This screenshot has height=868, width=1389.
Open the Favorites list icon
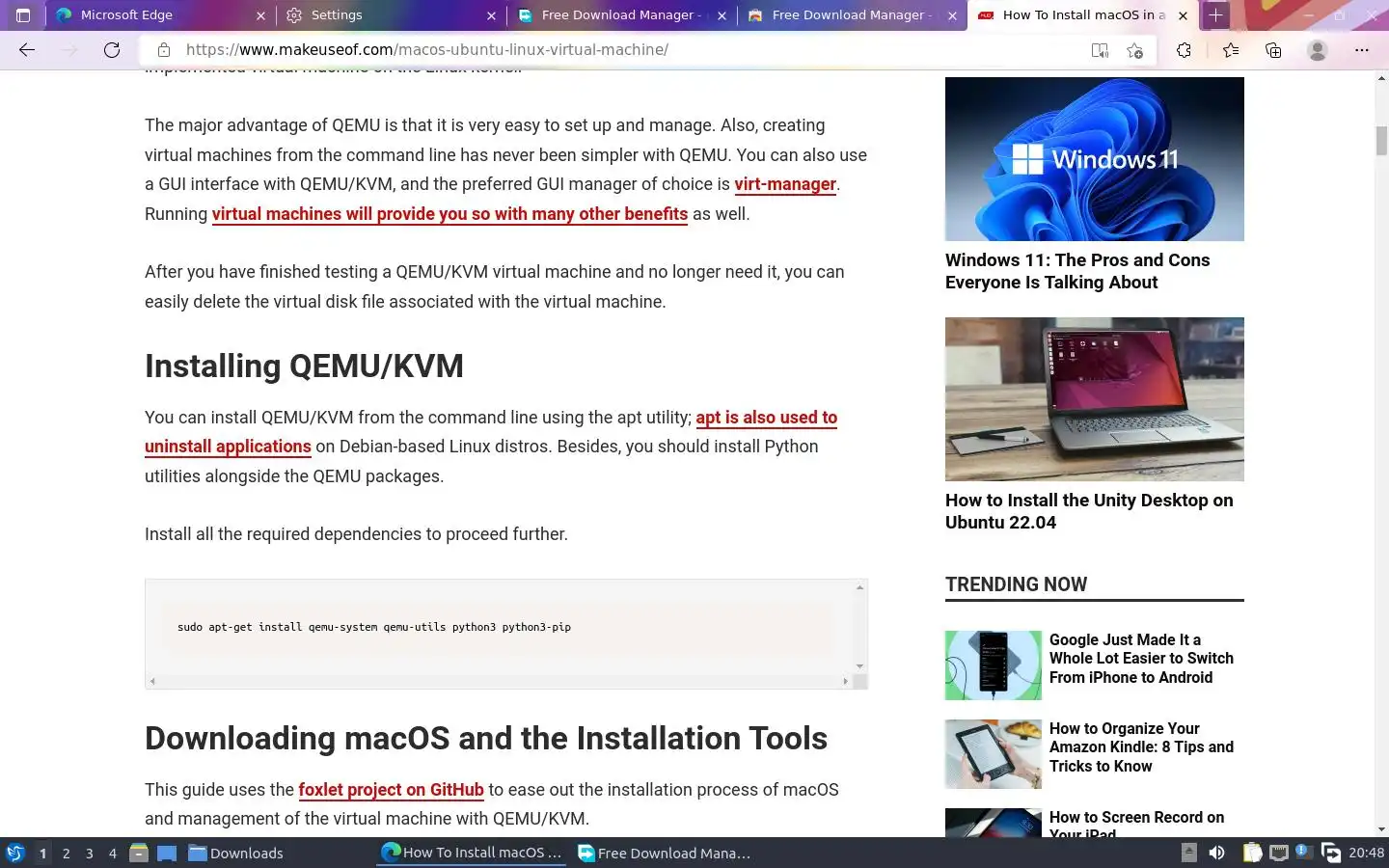point(1231,50)
